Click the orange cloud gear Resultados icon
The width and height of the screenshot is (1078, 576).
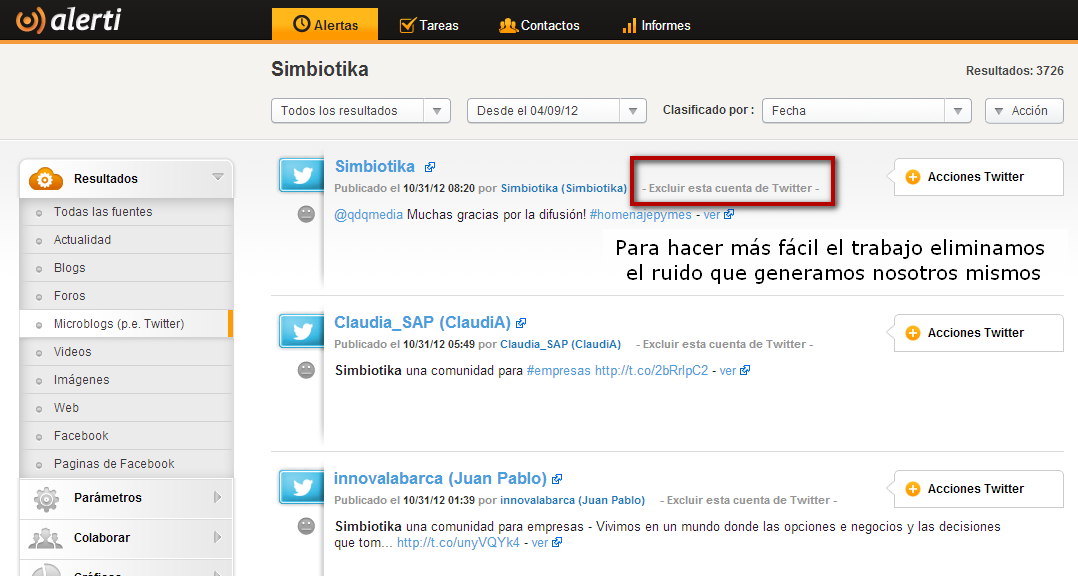click(45, 179)
